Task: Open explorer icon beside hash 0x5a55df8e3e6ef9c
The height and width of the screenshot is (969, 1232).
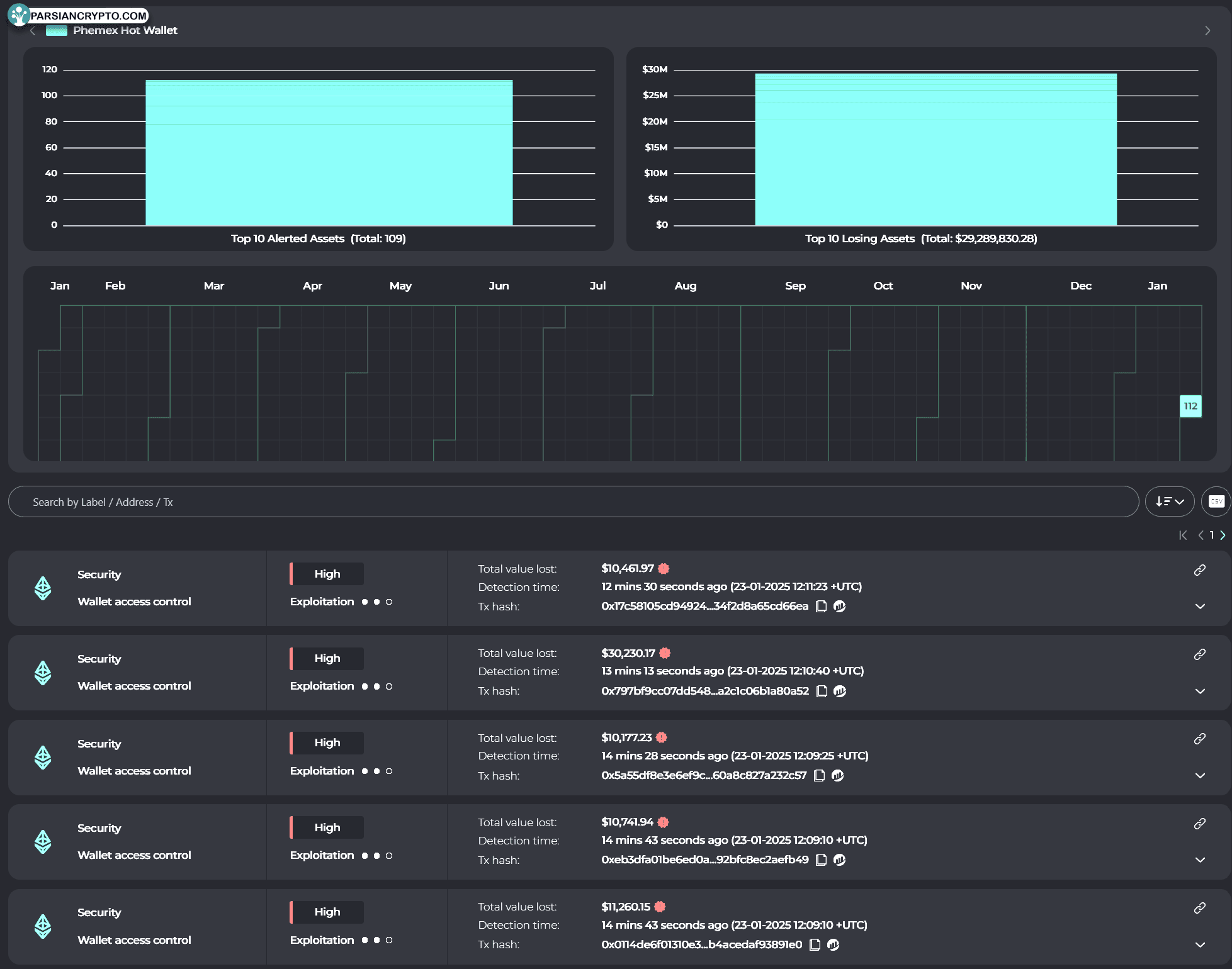Action: (x=837, y=775)
